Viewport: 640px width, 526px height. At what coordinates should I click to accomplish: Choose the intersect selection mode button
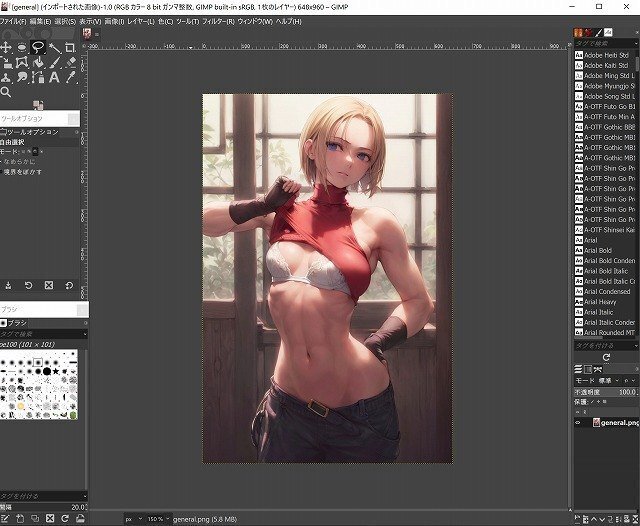pyautogui.click(x=41, y=152)
